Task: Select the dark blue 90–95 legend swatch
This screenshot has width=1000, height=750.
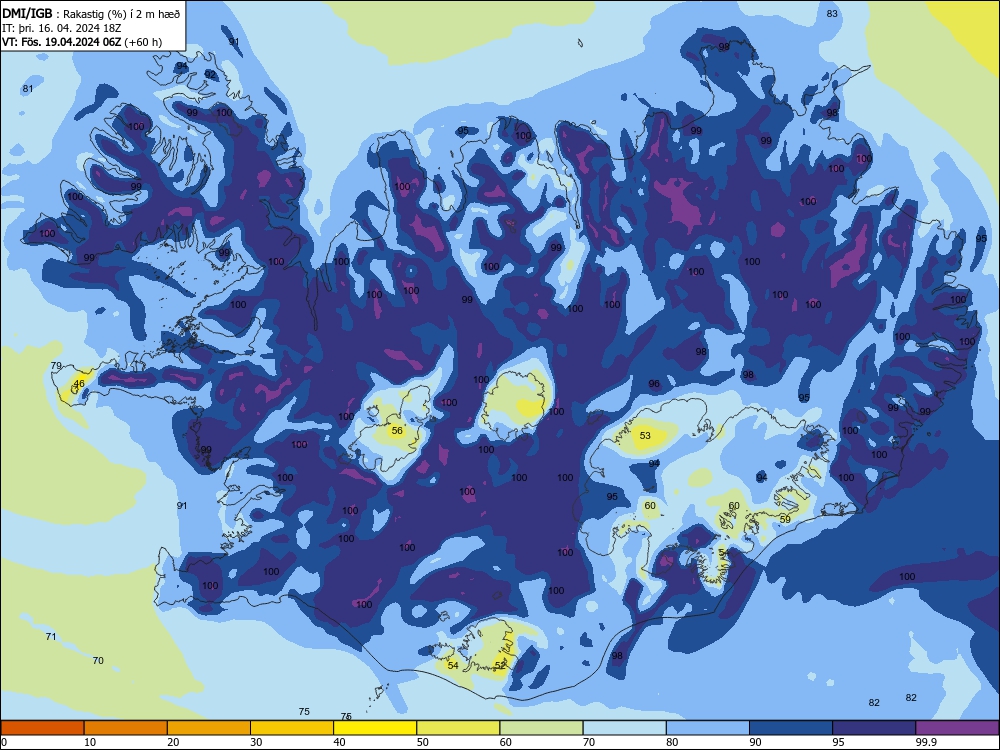Action: click(x=791, y=728)
